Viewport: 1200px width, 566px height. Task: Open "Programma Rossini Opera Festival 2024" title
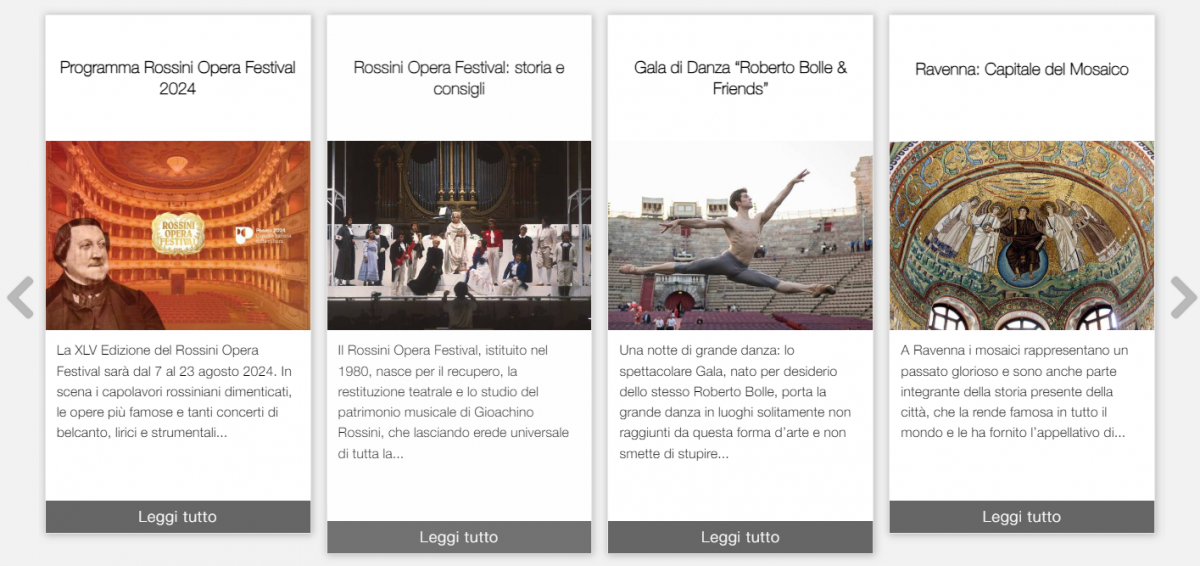[178, 78]
